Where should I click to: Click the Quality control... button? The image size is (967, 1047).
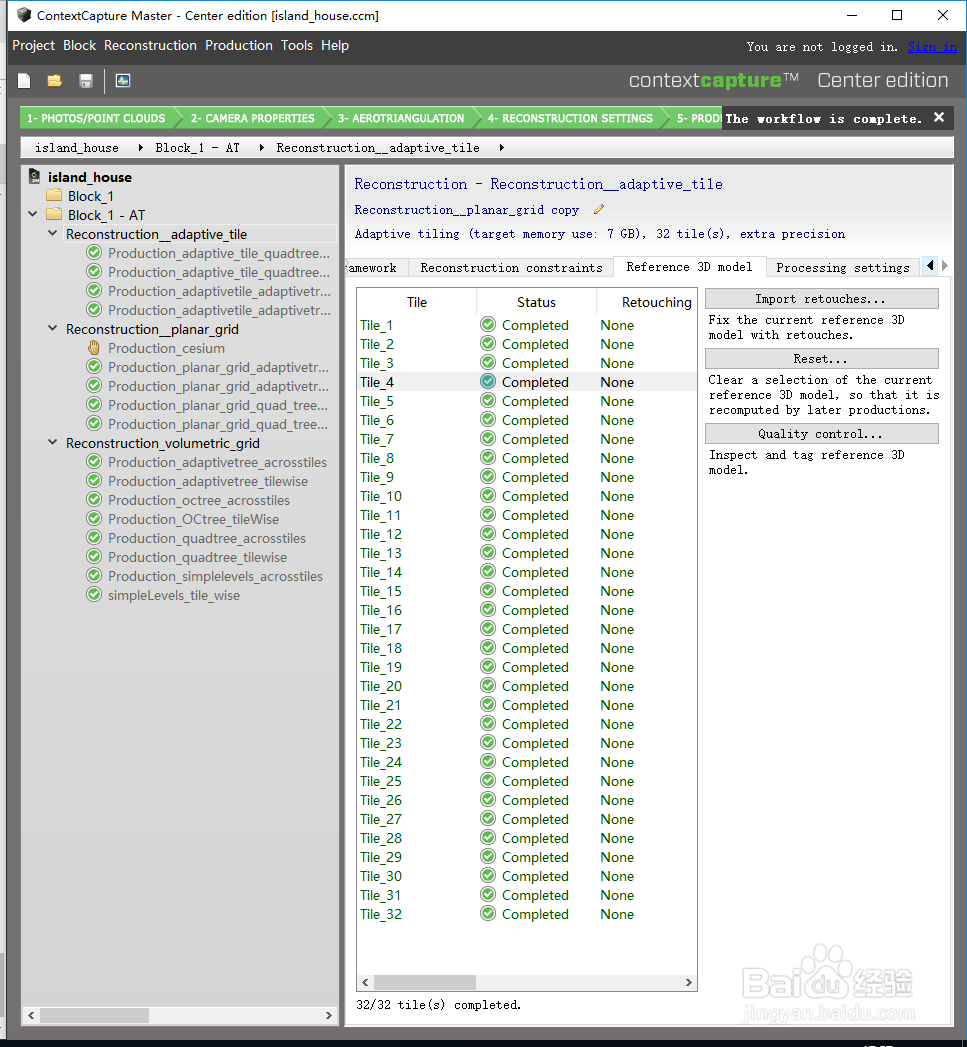tap(821, 433)
